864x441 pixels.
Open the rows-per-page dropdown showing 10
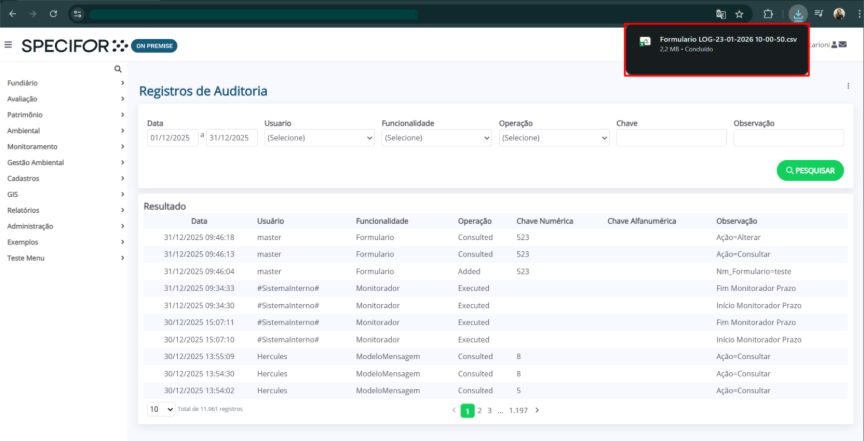(161, 409)
